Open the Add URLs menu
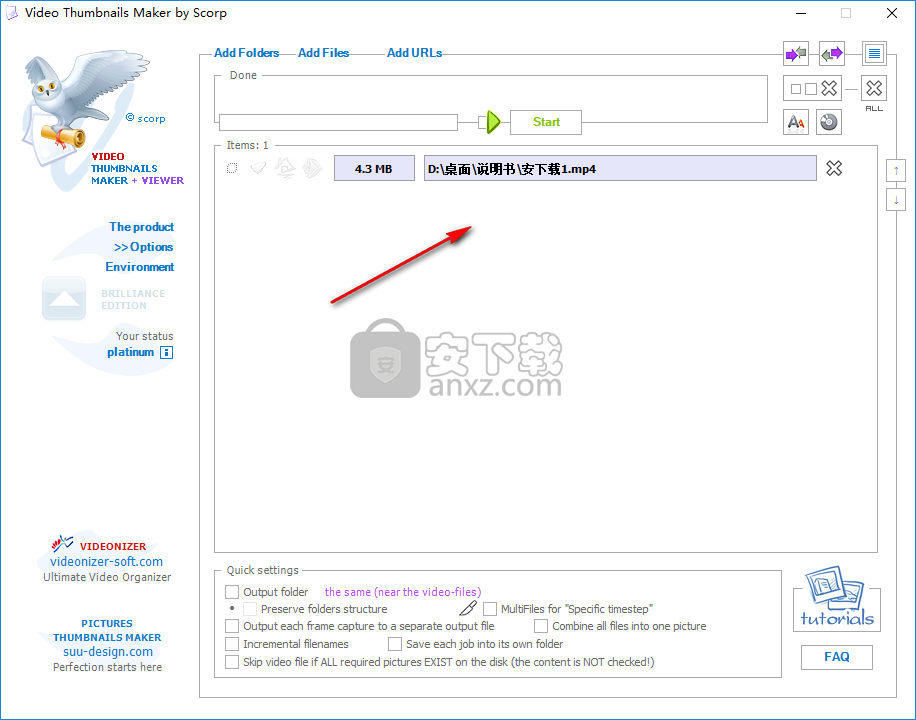This screenshot has width=916, height=720. (x=414, y=53)
